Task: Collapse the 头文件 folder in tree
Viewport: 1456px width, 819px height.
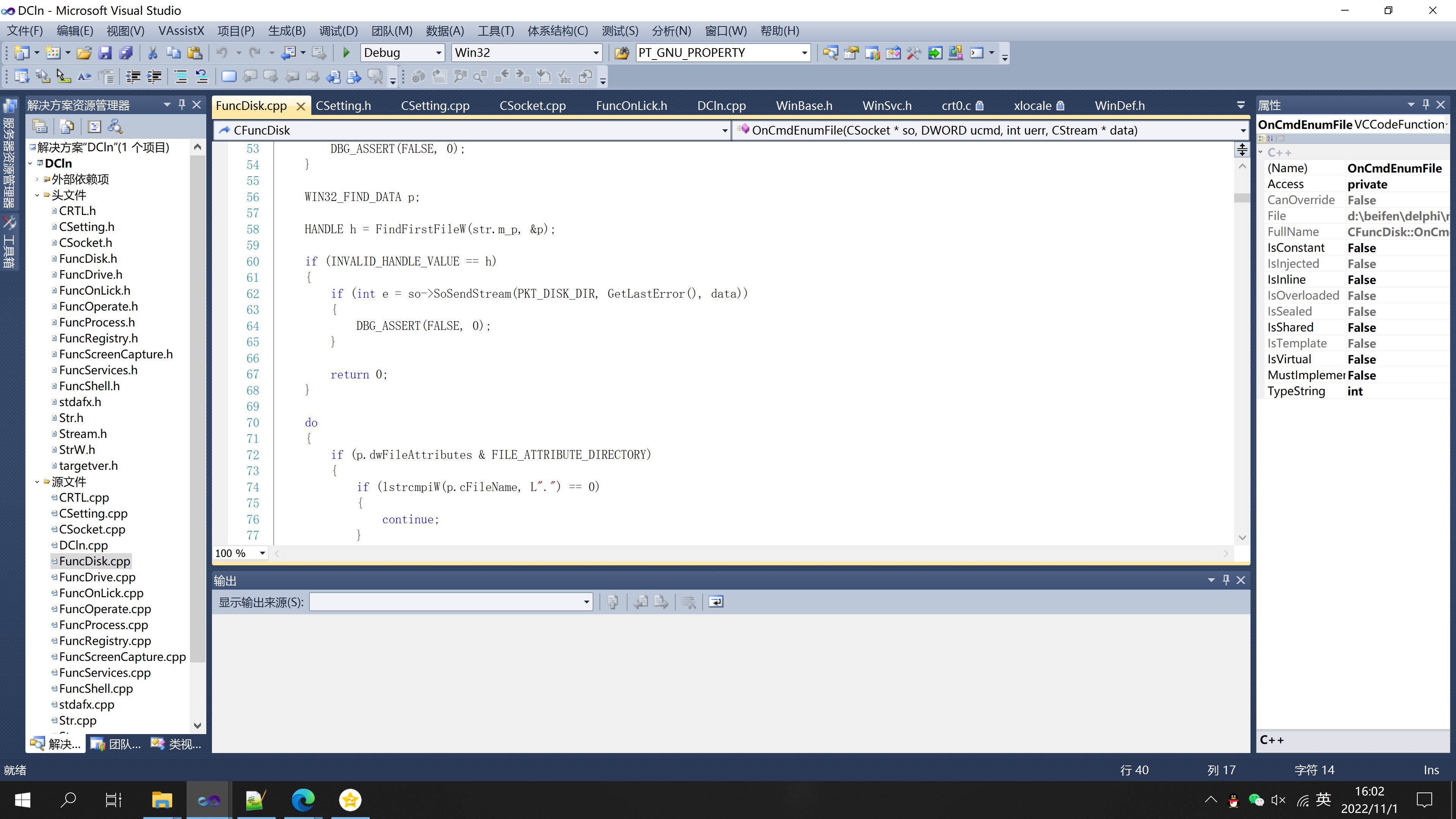Action: [37, 195]
